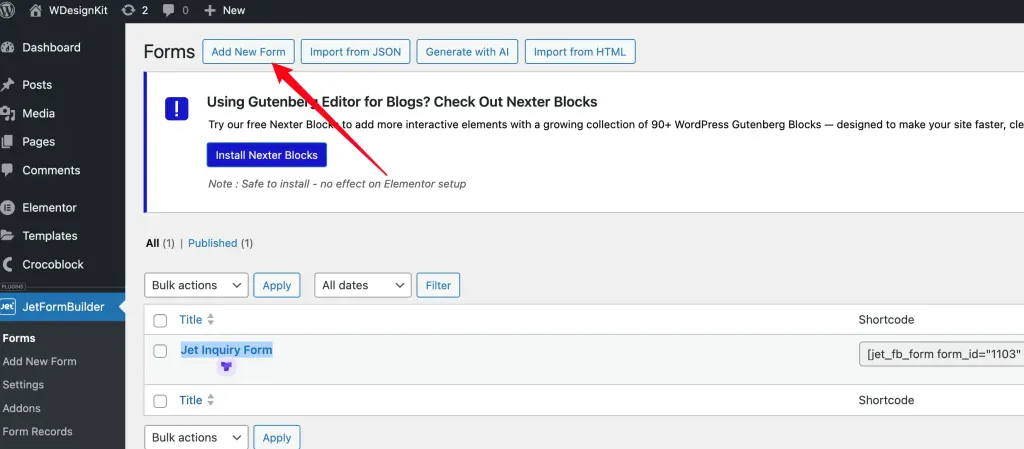The width and height of the screenshot is (1024, 449).
Task: Click the JetFormBuilder Jet icon
Action: click(8, 306)
